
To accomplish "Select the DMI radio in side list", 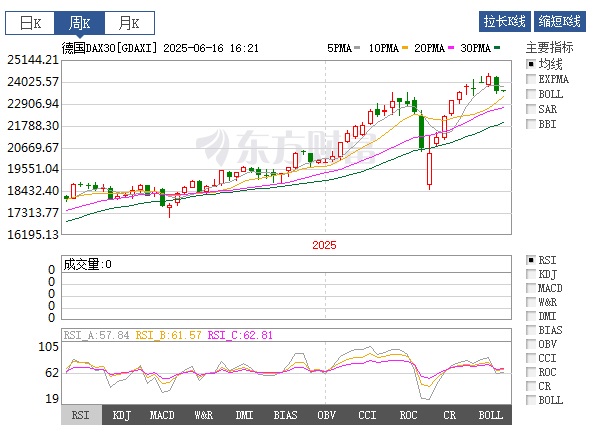I will (530, 316).
